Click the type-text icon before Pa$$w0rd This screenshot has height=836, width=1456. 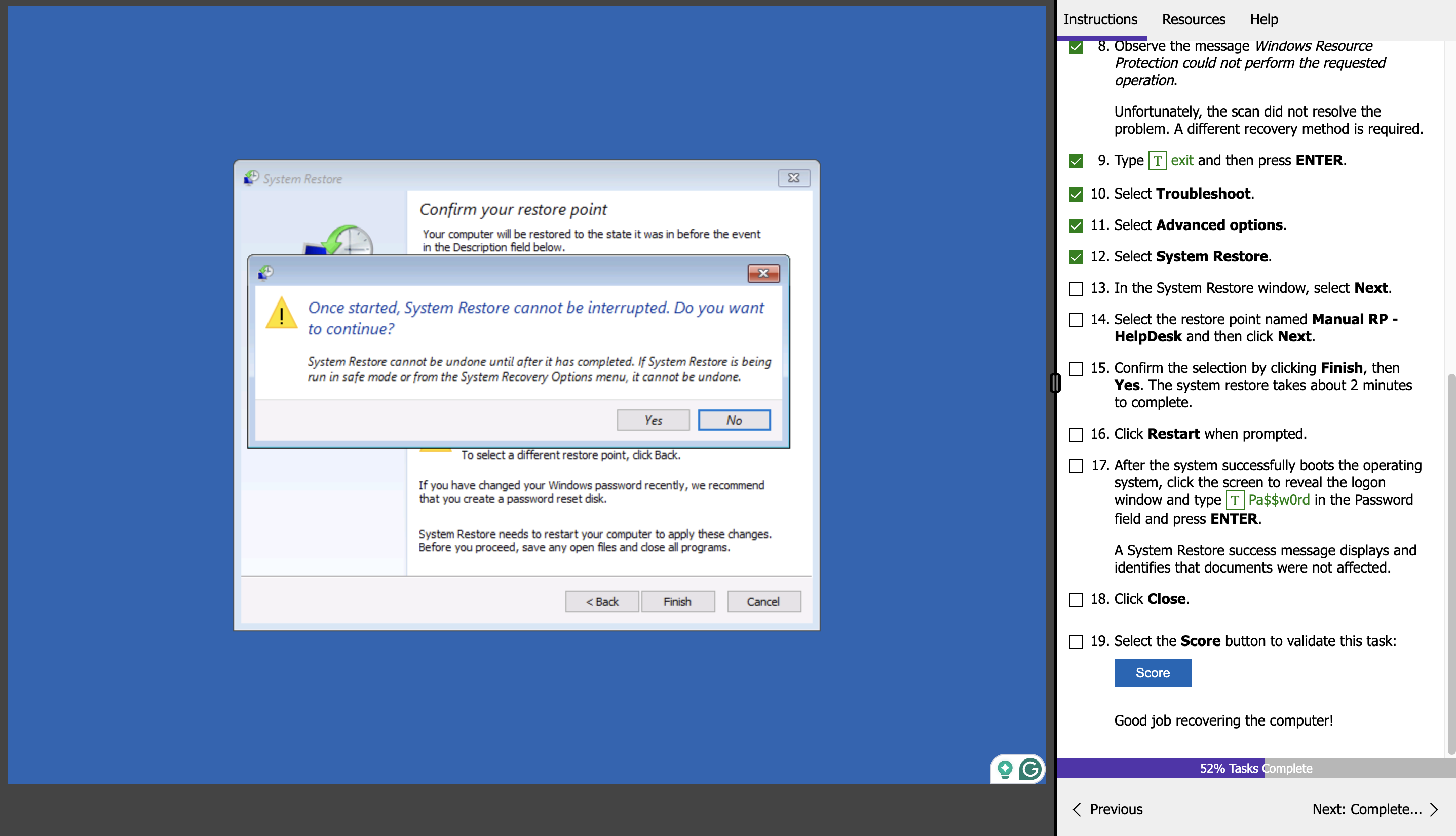1235,500
